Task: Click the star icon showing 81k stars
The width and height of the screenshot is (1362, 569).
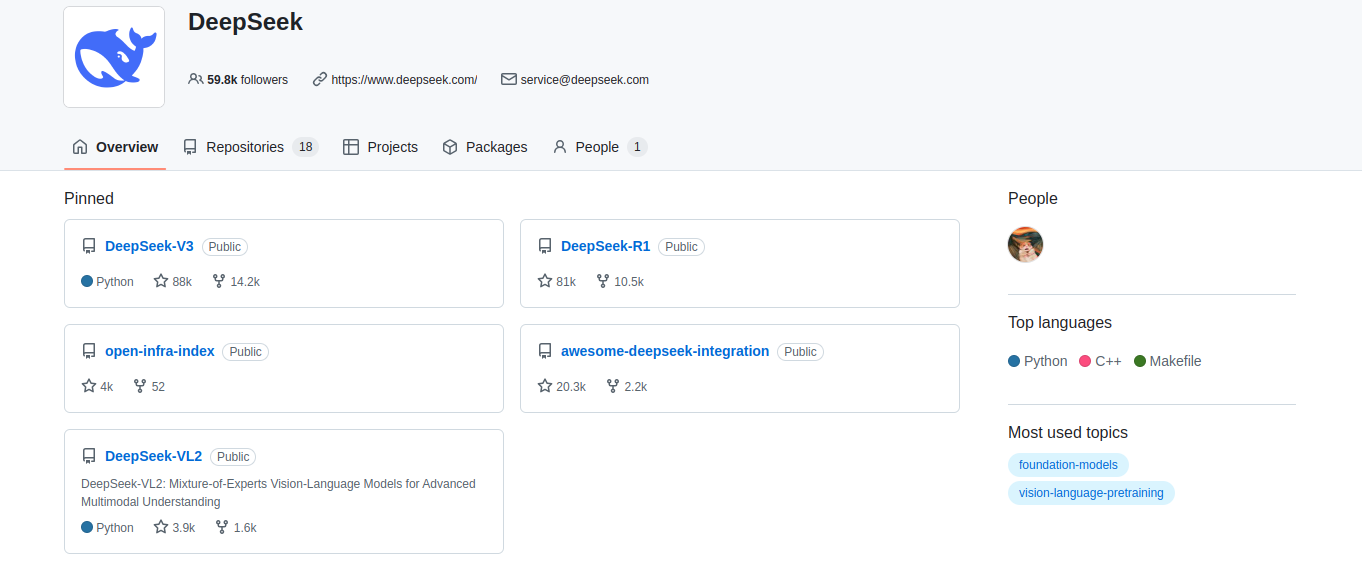Action: tap(545, 281)
